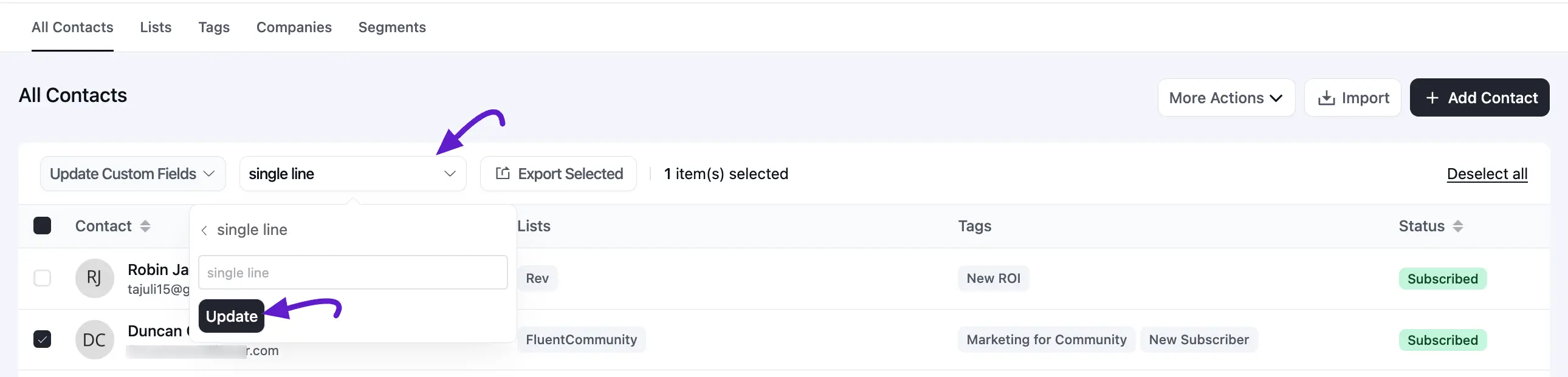The image size is (1568, 377).
Task: Click the Status column sort arrows
Action: pyautogui.click(x=1458, y=226)
